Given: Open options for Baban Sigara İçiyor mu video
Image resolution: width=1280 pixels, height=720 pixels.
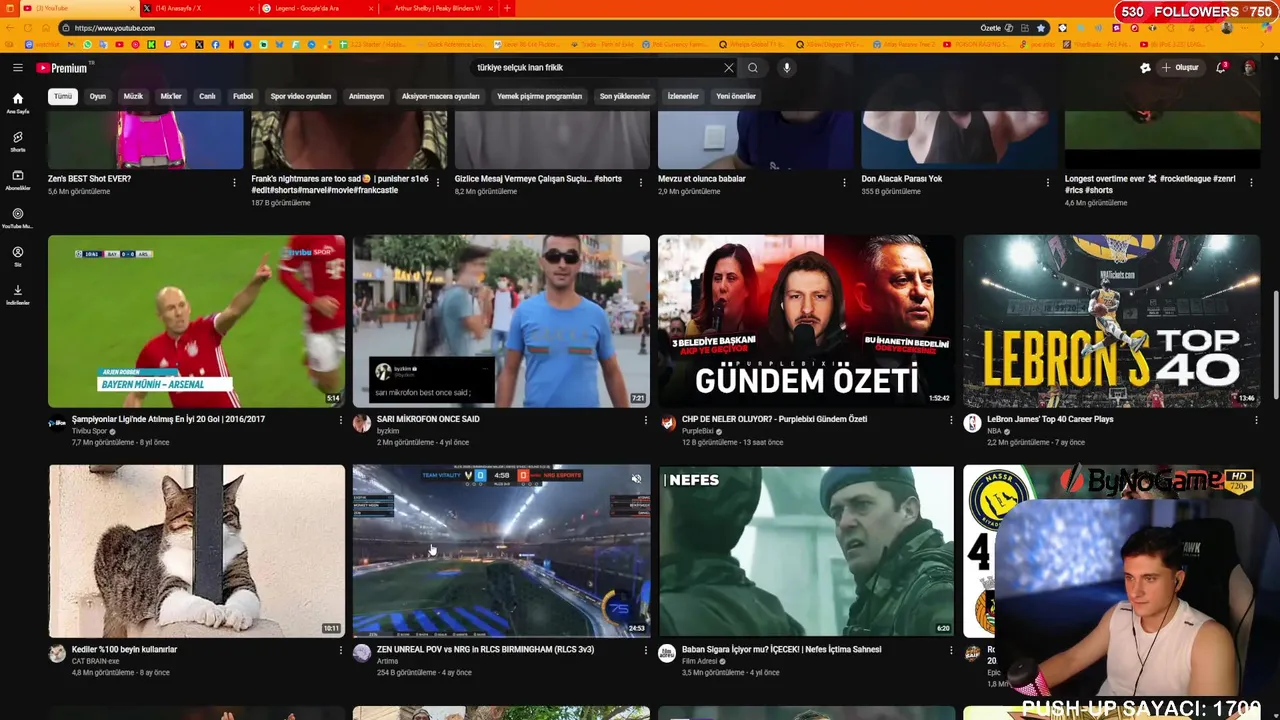Looking at the screenshot, I should pyautogui.click(x=951, y=650).
